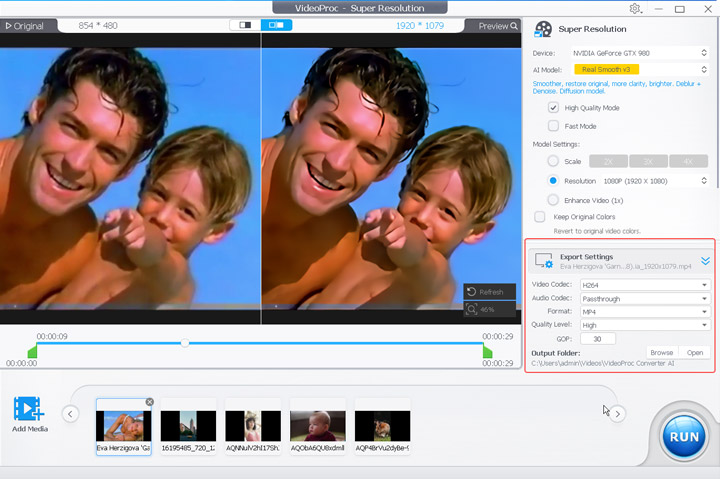Go to previous media with left arrow
This screenshot has height=479, width=720.
(x=70, y=414)
